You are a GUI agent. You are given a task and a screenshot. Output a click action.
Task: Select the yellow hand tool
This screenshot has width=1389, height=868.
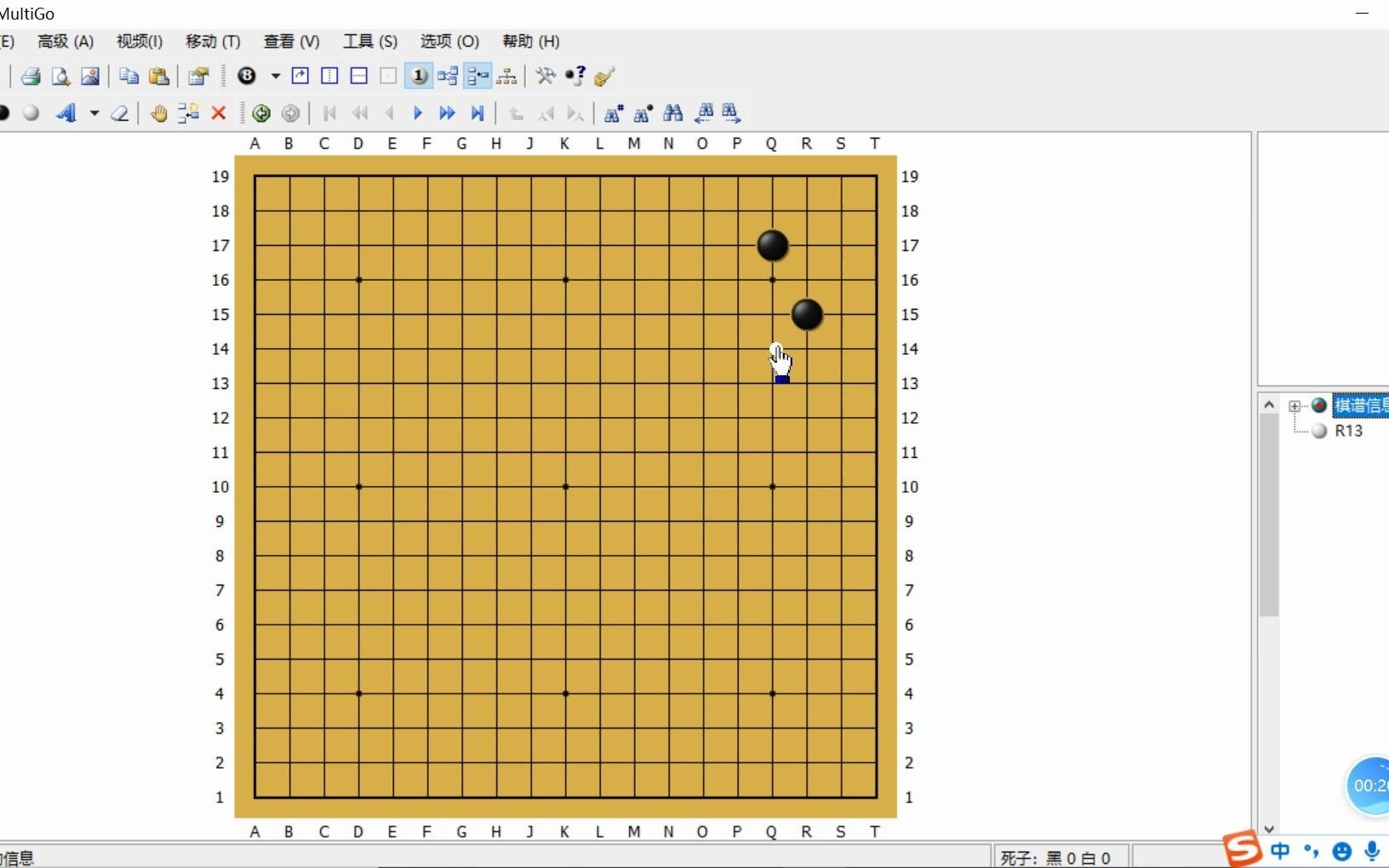coord(158,112)
